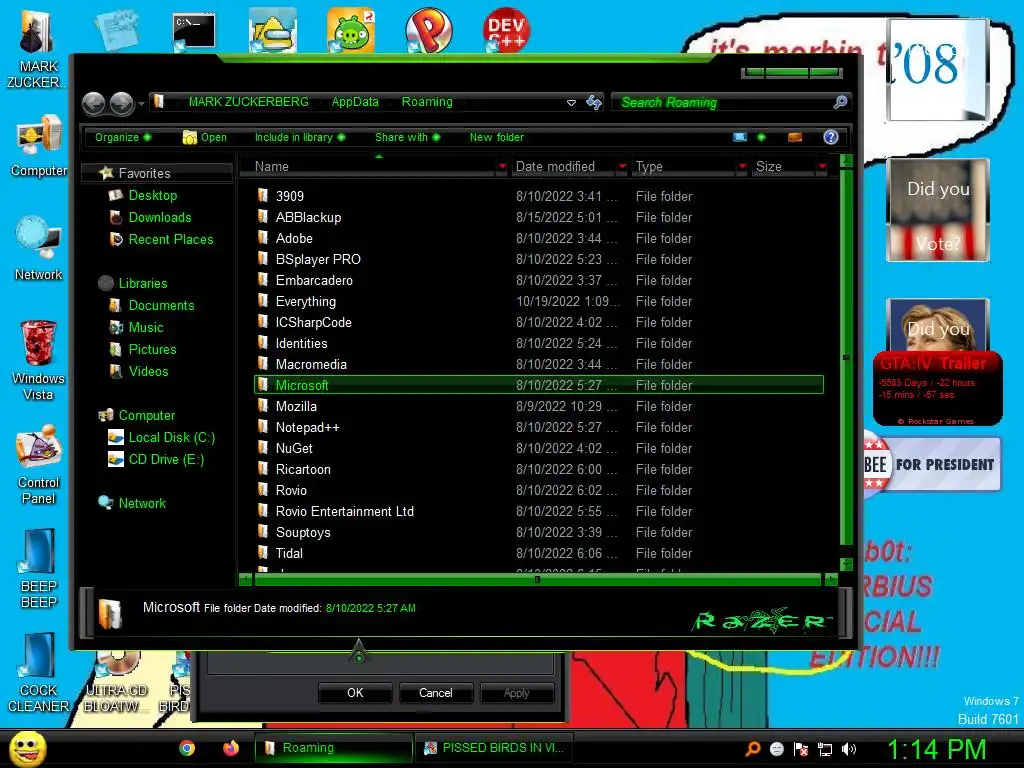Image resolution: width=1024 pixels, height=768 pixels.
Task: Open the Organize menu
Action: [123, 137]
